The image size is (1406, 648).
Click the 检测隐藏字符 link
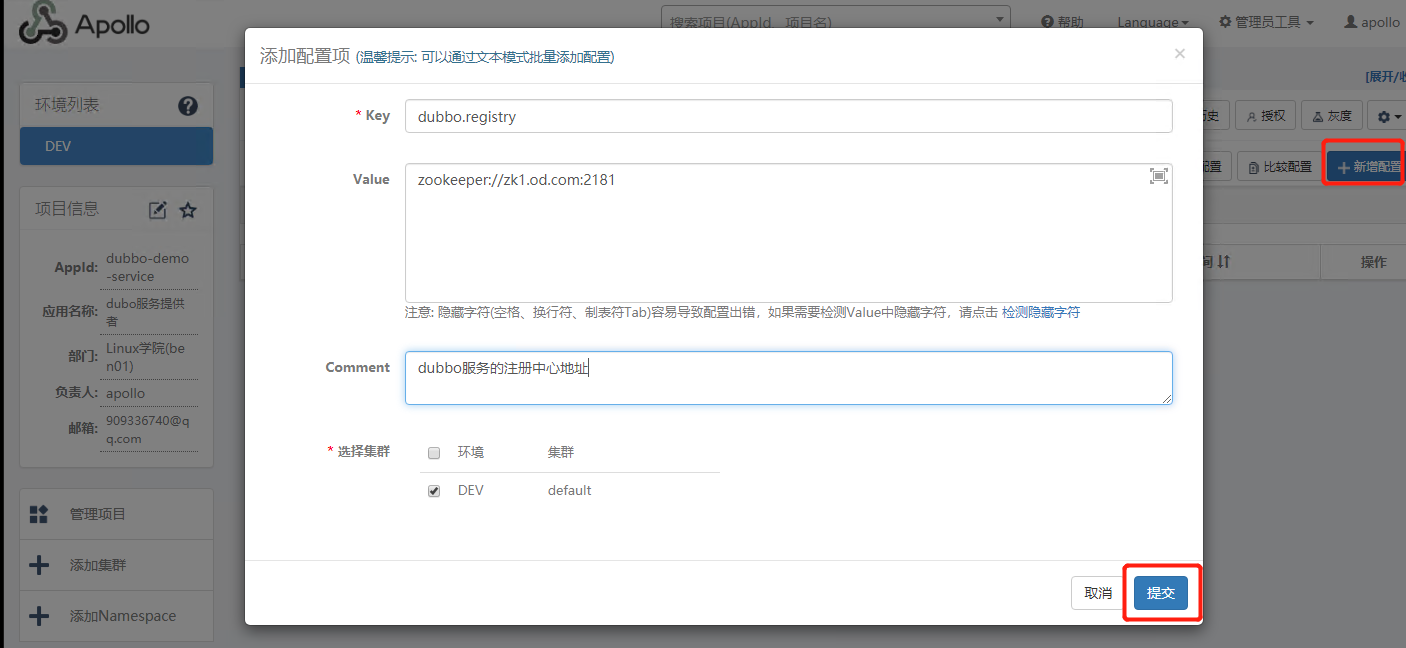coord(1040,312)
